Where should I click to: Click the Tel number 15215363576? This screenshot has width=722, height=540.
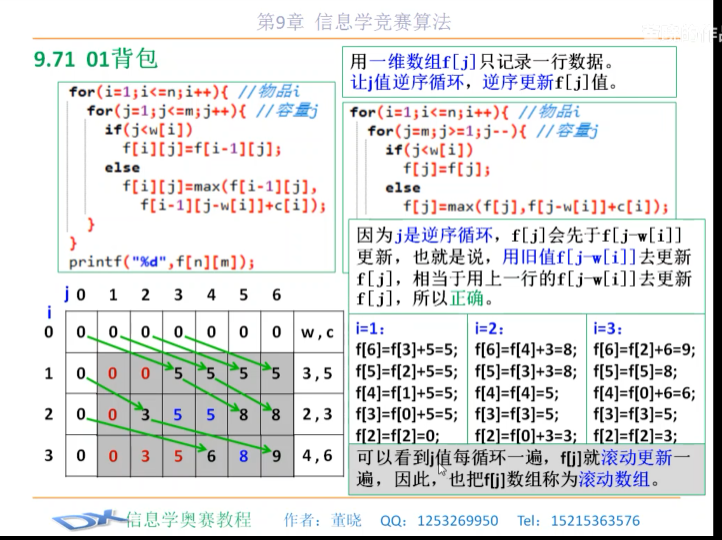[595, 521]
